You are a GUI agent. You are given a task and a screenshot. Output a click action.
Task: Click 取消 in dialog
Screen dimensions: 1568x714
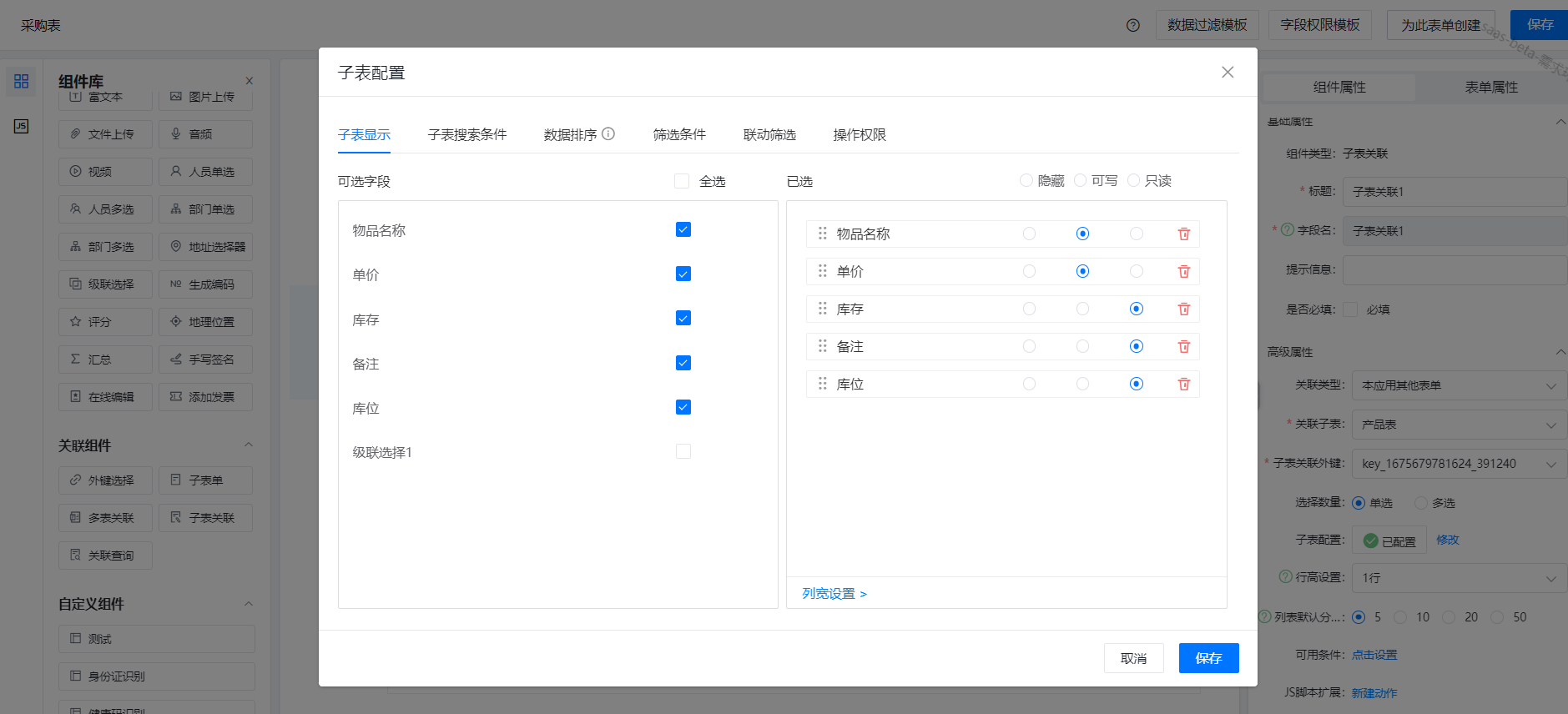[x=1133, y=658]
